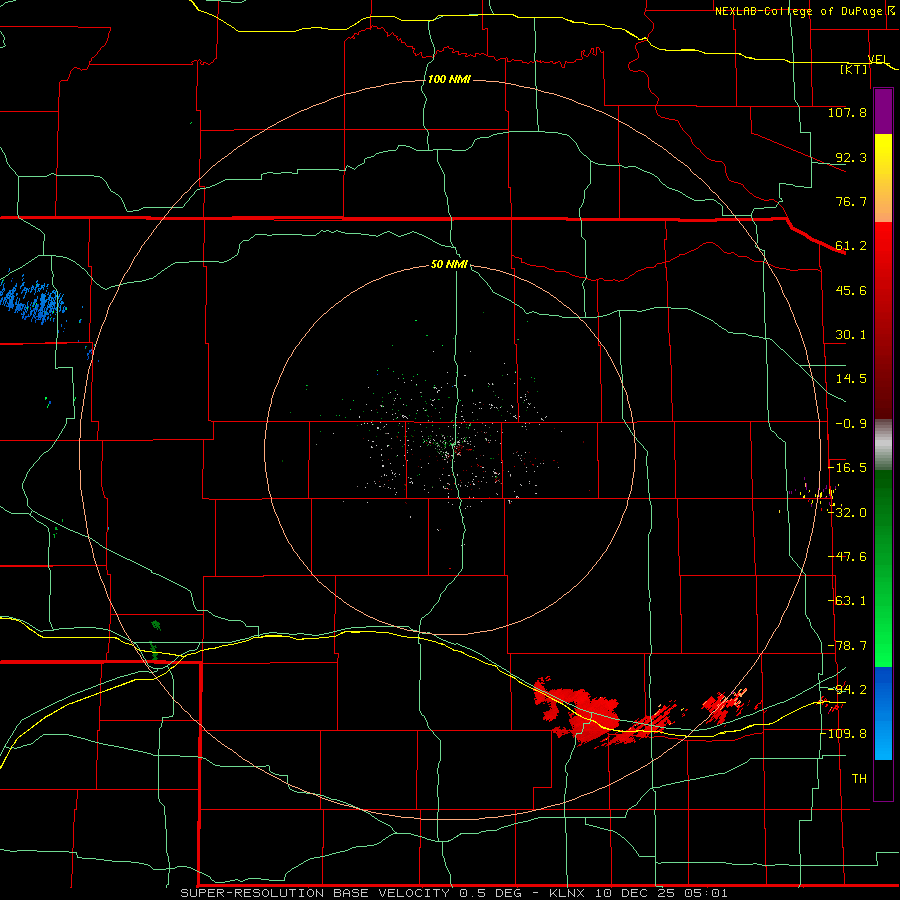Click the blue segment of velocity color bar

[883, 713]
